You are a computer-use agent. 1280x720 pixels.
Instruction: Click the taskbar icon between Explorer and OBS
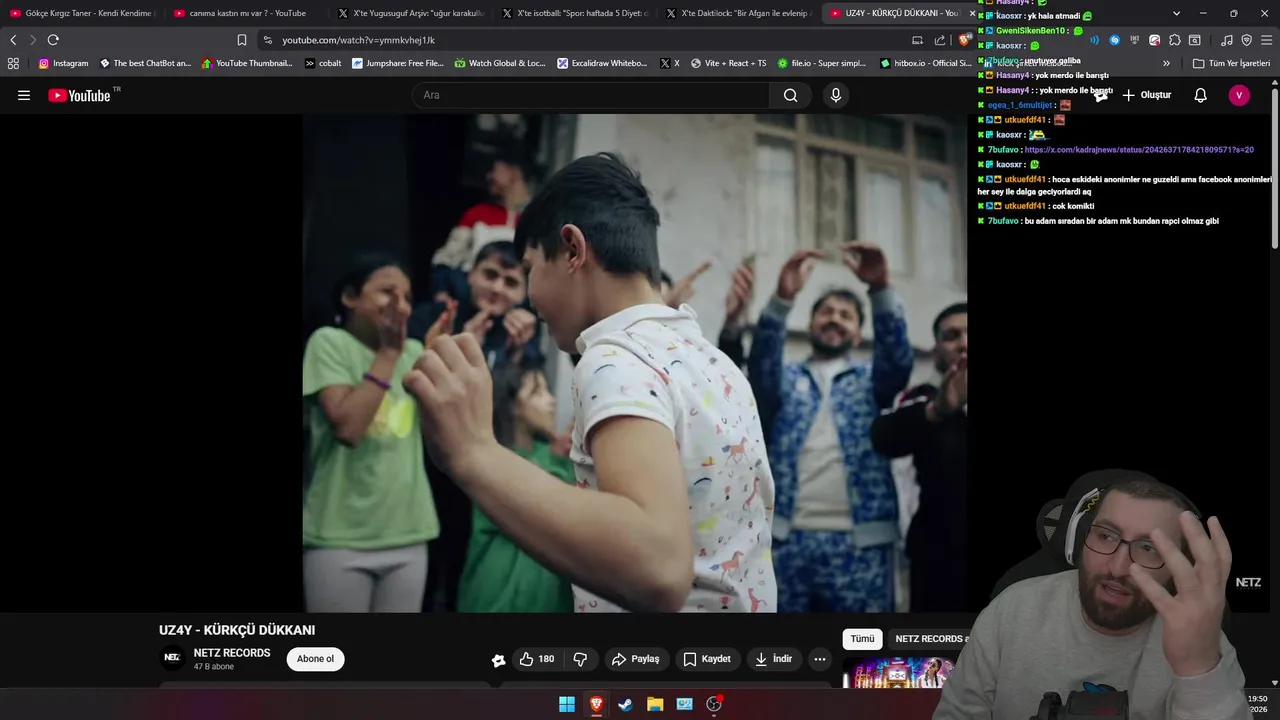click(x=684, y=704)
